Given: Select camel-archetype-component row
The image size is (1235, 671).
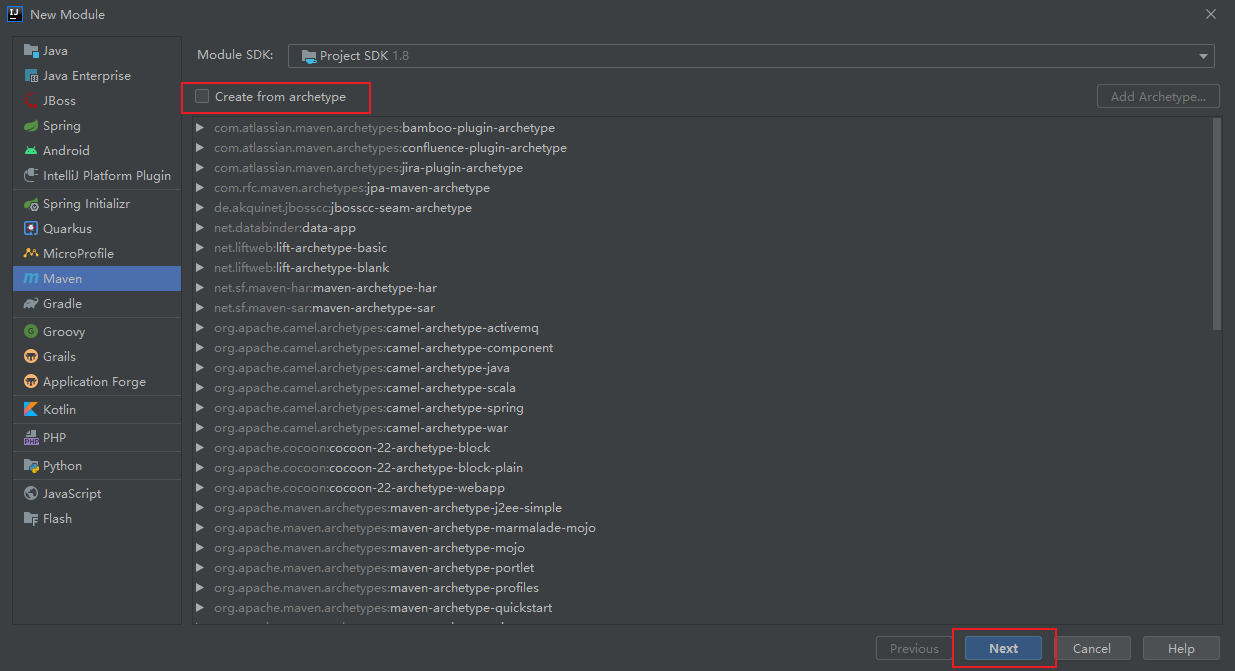Looking at the screenshot, I should [x=702, y=348].
